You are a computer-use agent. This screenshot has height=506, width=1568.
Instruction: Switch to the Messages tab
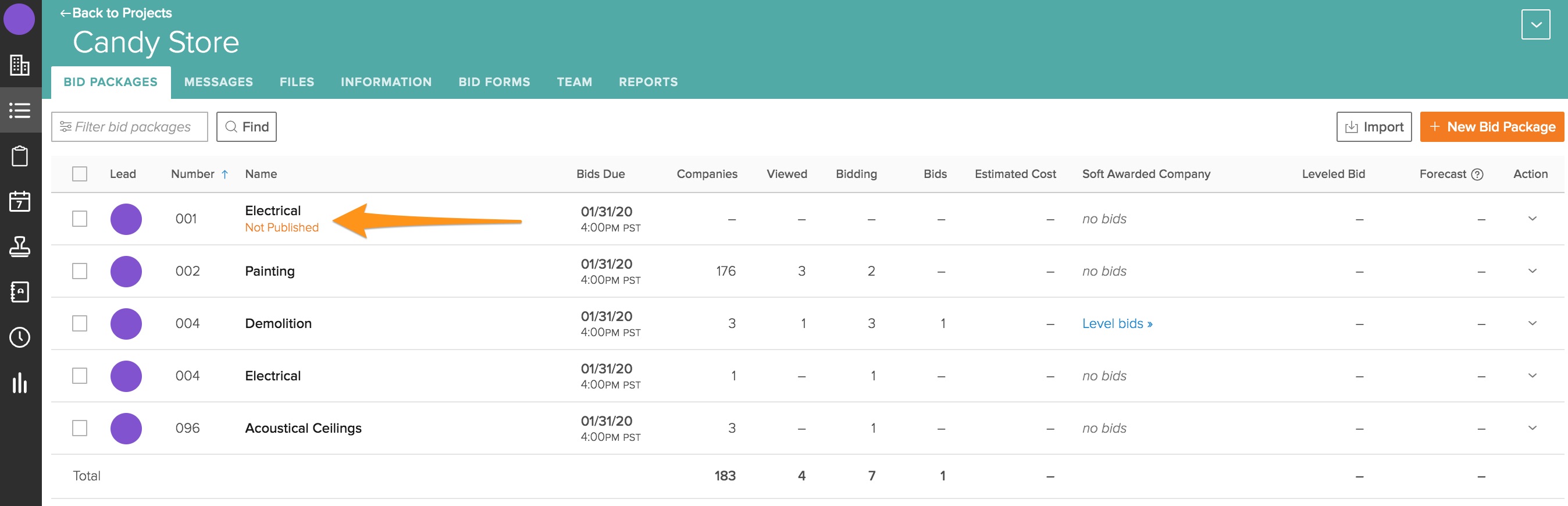pyautogui.click(x=219, y=82)
